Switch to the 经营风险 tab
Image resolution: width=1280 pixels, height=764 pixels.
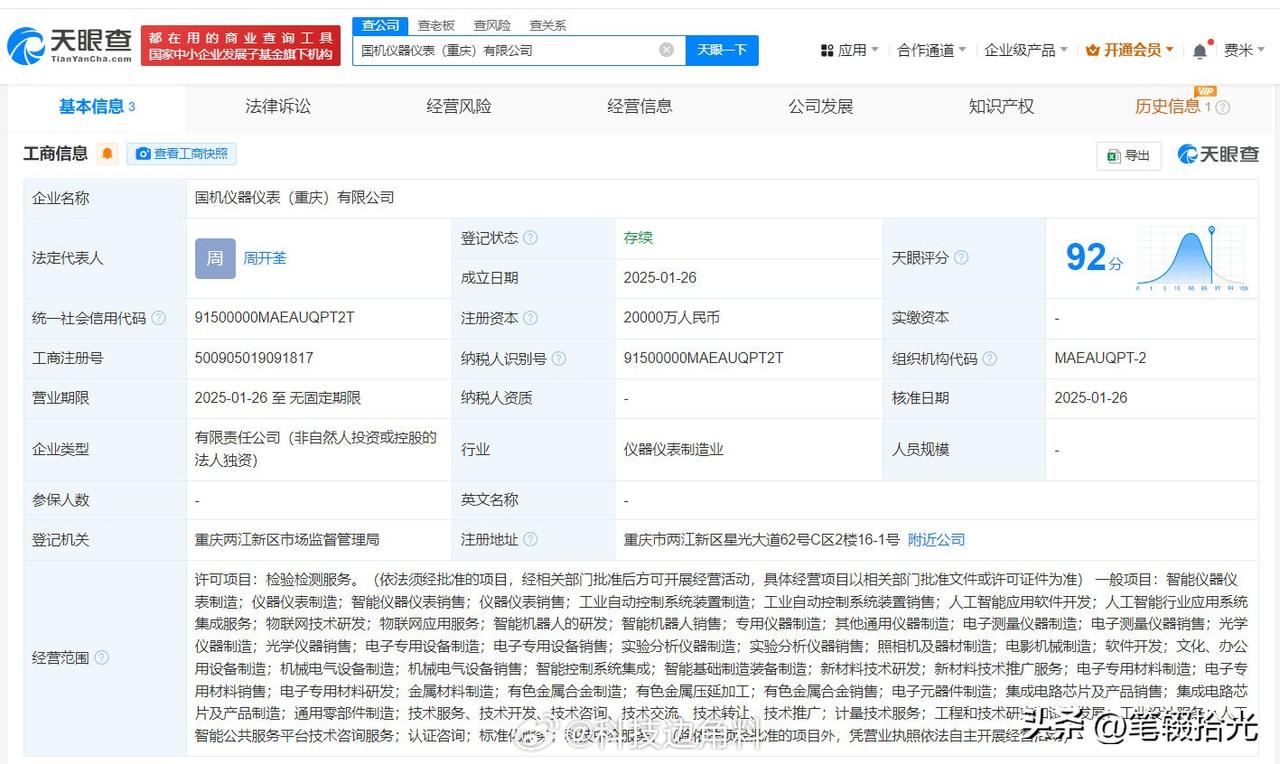459,107
